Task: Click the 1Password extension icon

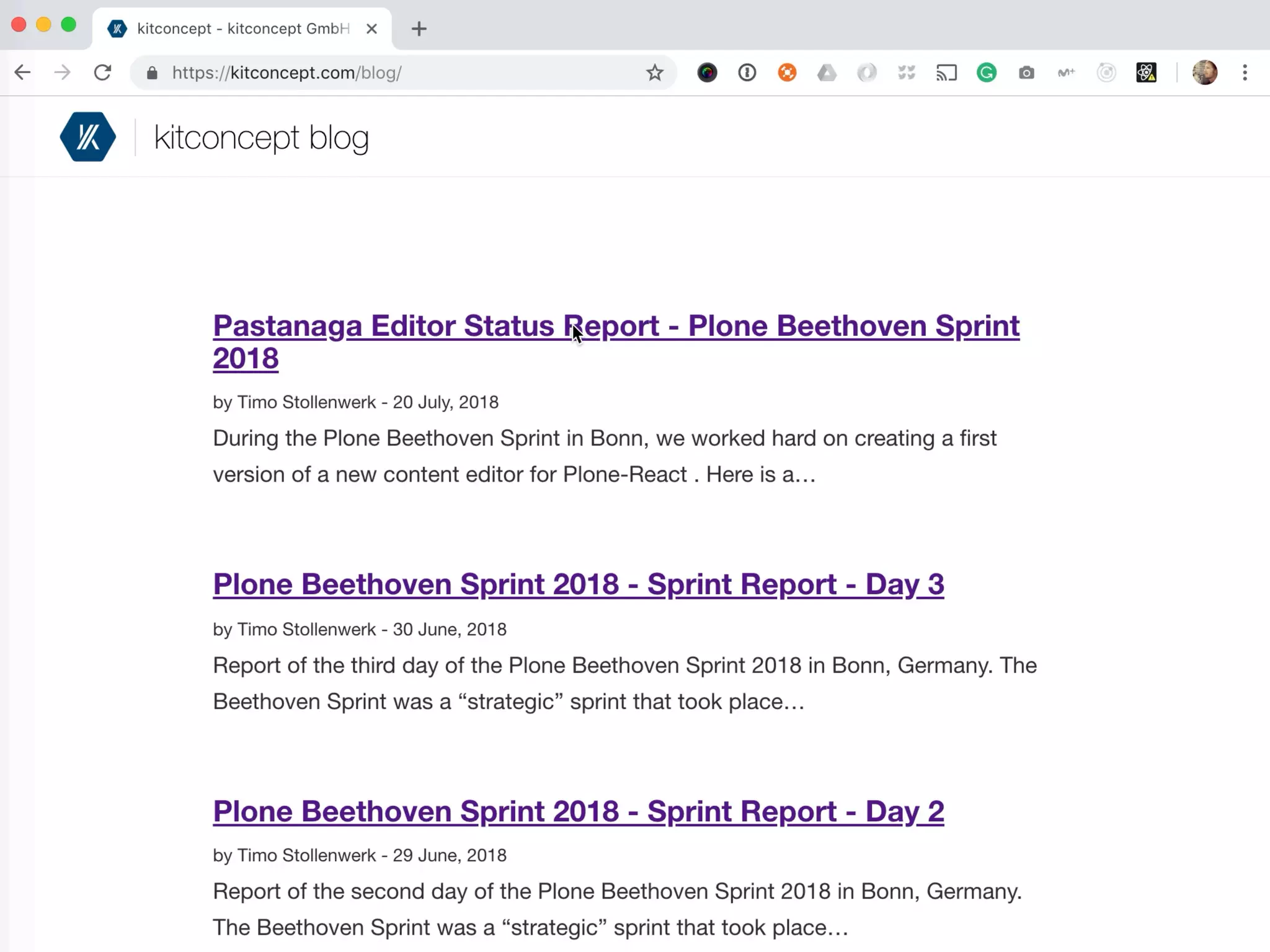Action: click(747, 73)
